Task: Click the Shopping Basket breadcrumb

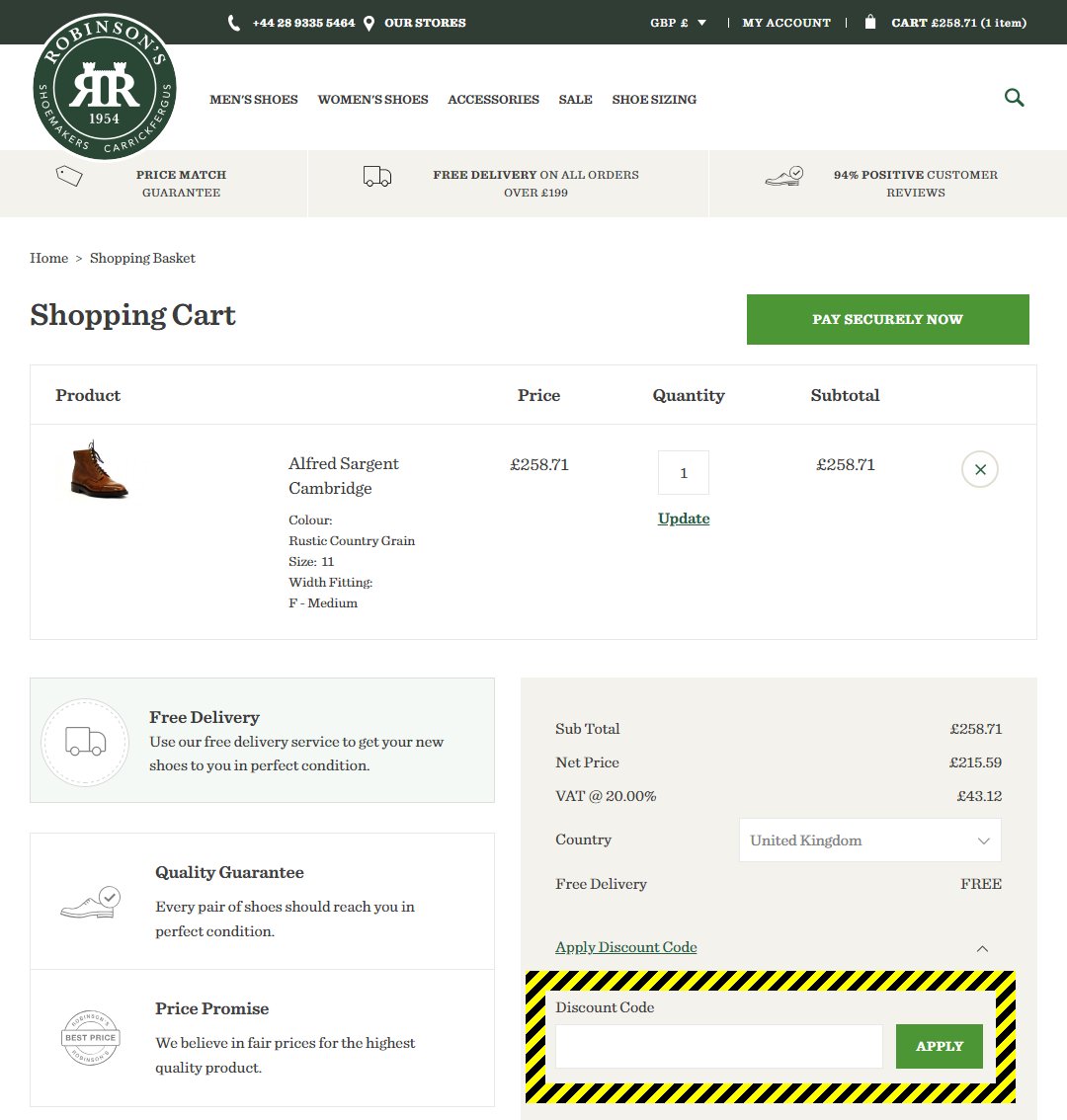Action: pos(142,258)
